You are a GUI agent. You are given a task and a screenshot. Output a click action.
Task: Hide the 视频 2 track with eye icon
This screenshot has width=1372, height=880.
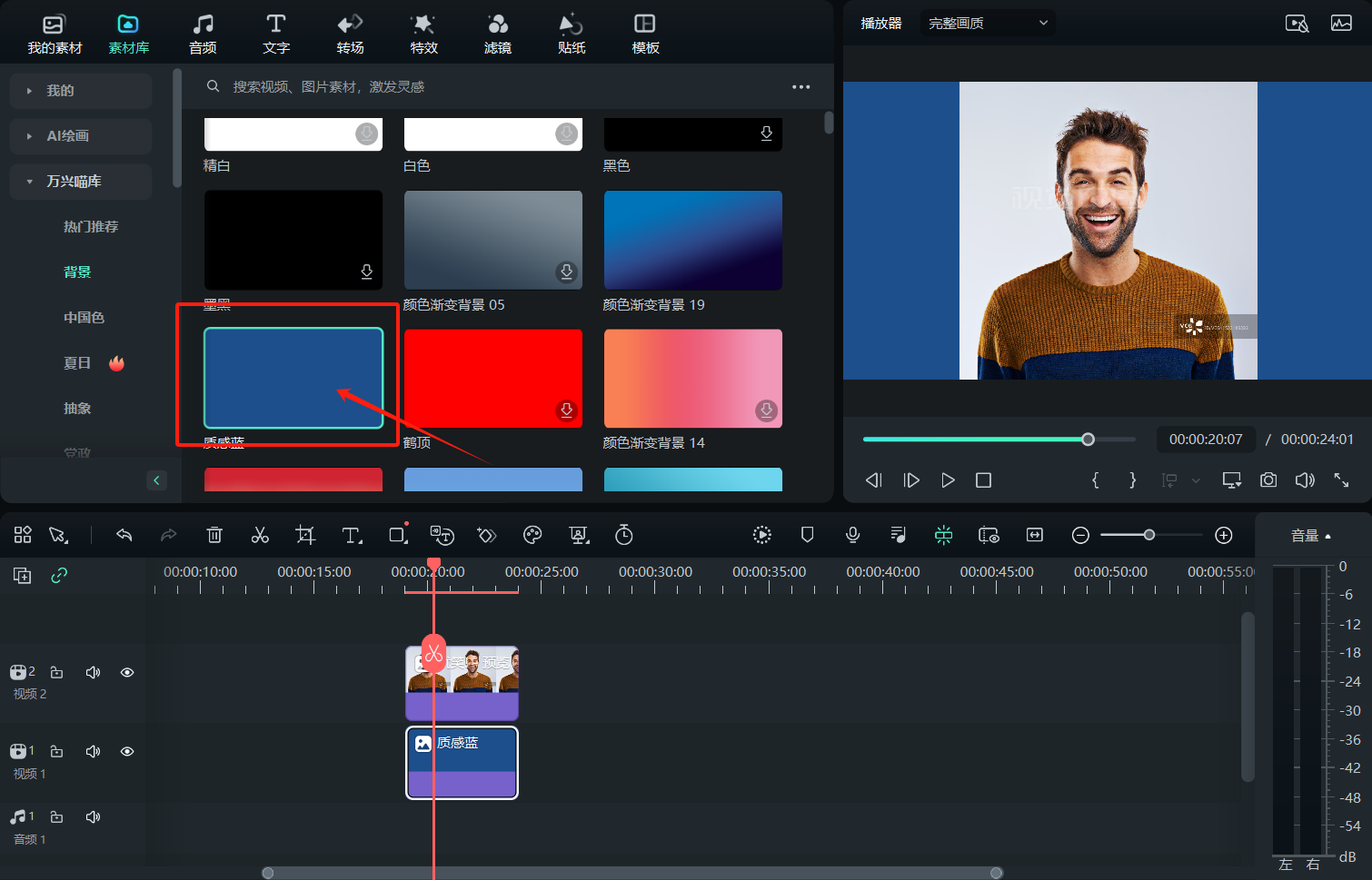(x=127, y=672)
